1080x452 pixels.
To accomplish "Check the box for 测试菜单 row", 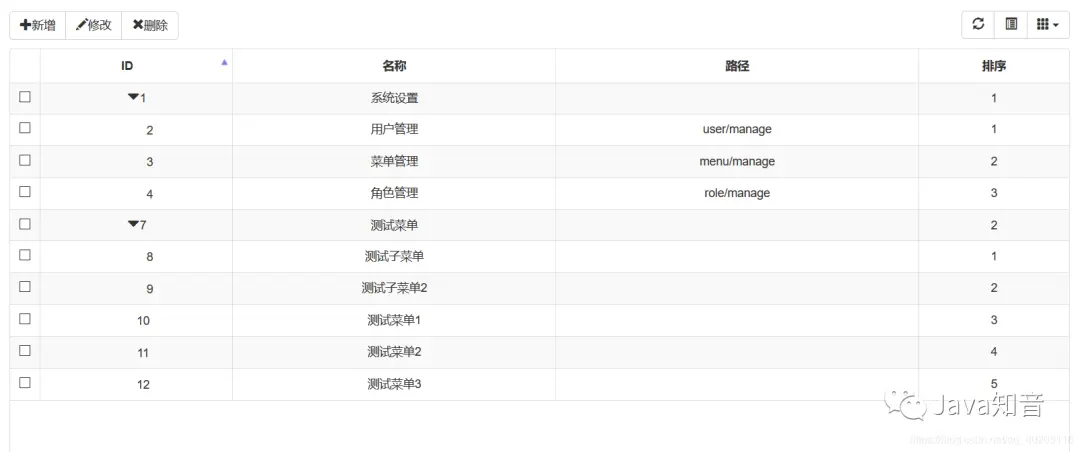I will click(x=25, y=223).
